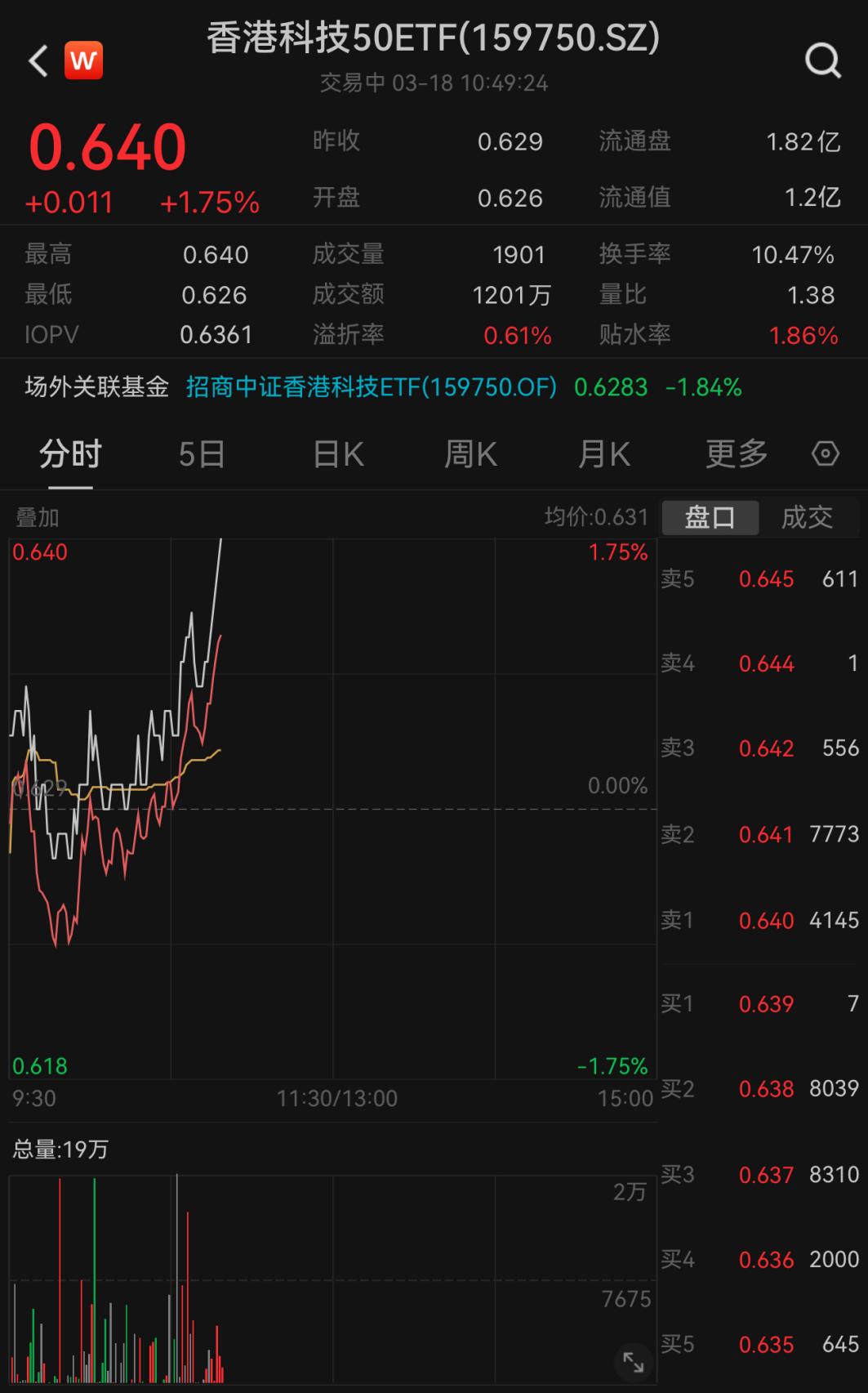Image resolution: width=868 pixels, height=1393 pixels.
Task: Tap the linked fund NAV 0.6283
Action: (x=611, y=387)
